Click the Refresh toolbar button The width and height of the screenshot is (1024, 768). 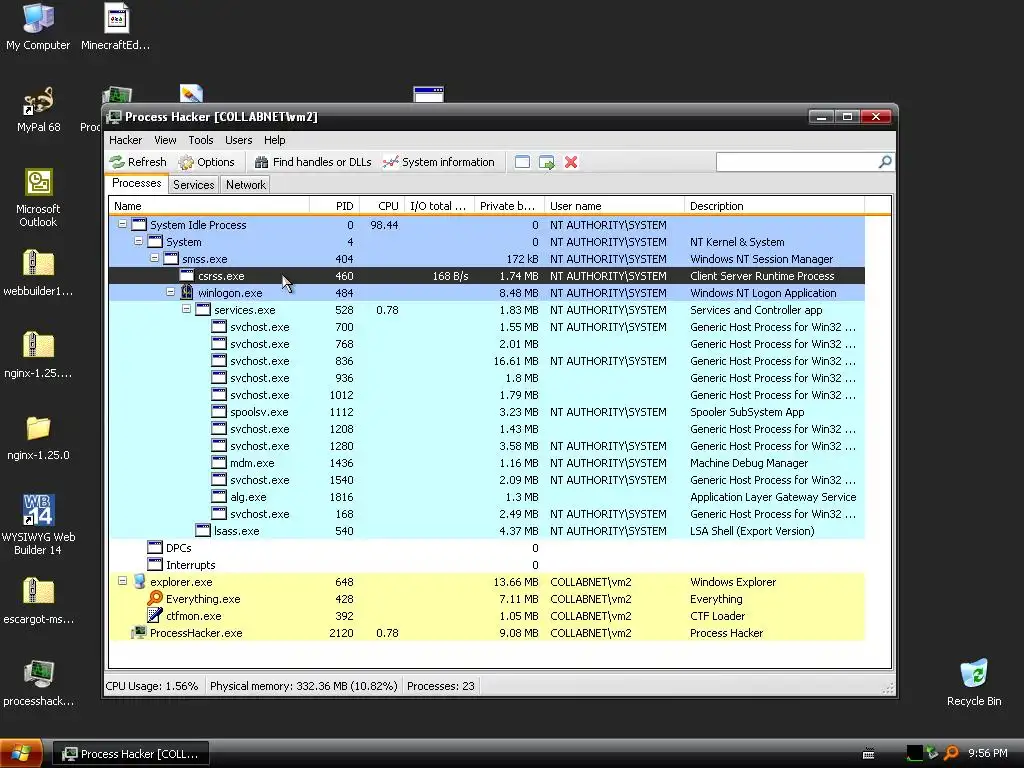coord(138,162)
